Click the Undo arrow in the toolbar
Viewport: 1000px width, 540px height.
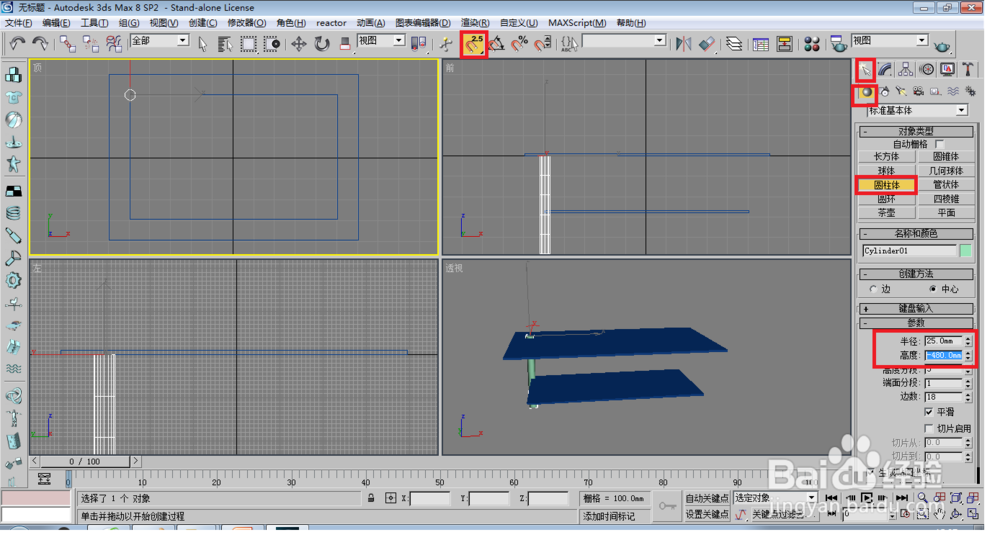coord(17,43)
